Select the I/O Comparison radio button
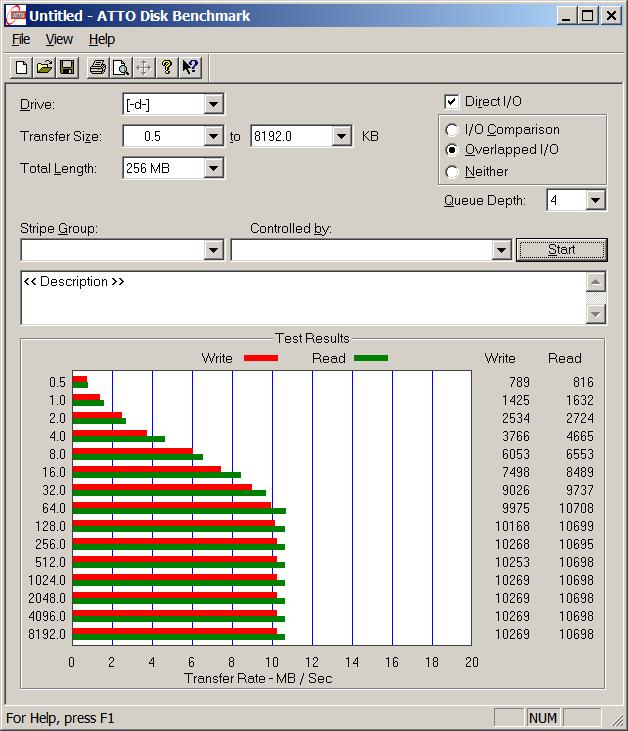The height and width of the screenshot is (731, 628). coord(453,130)
